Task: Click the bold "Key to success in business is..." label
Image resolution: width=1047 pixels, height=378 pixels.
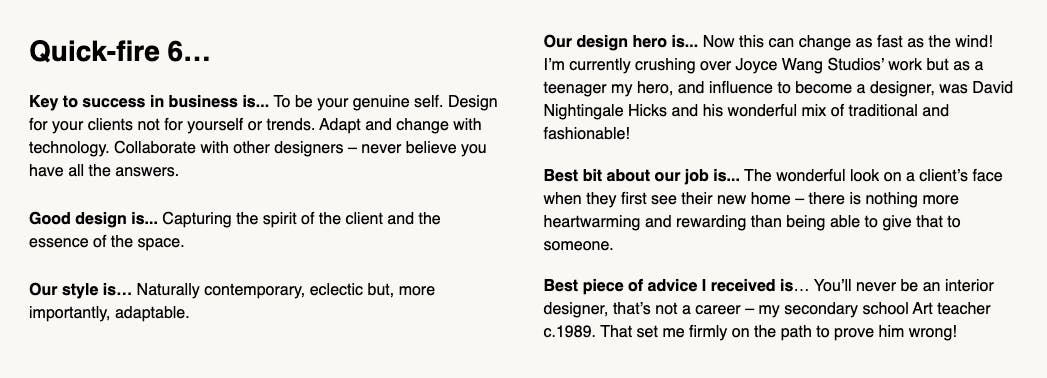Action: [x=149, y=103]
